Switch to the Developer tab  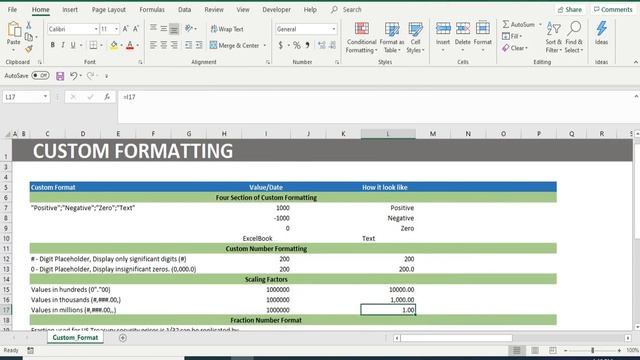tap(276, 9)
